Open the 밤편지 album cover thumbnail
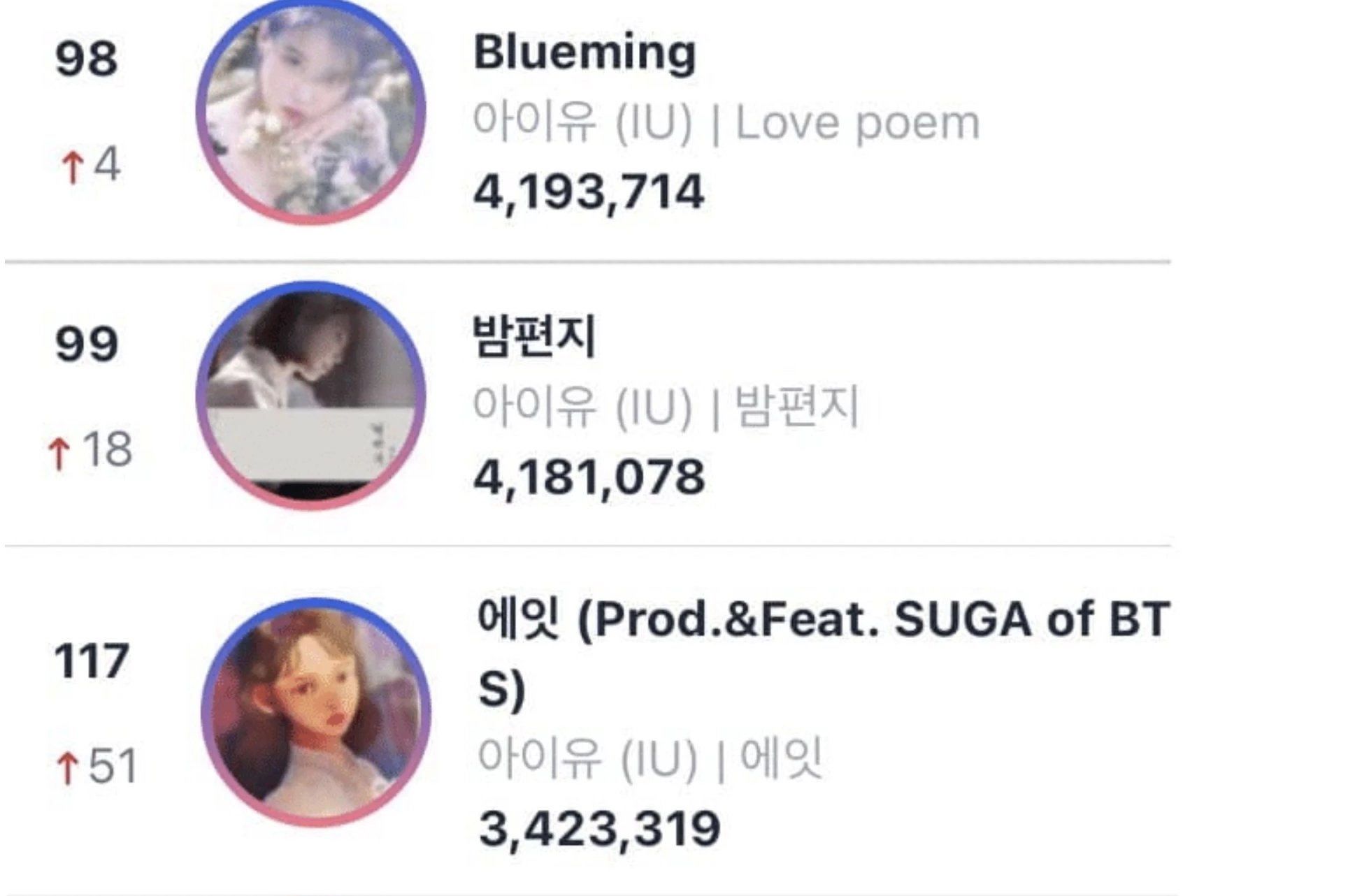Image resolution: width=1348 pixels, height=896 pixels. 311,396
